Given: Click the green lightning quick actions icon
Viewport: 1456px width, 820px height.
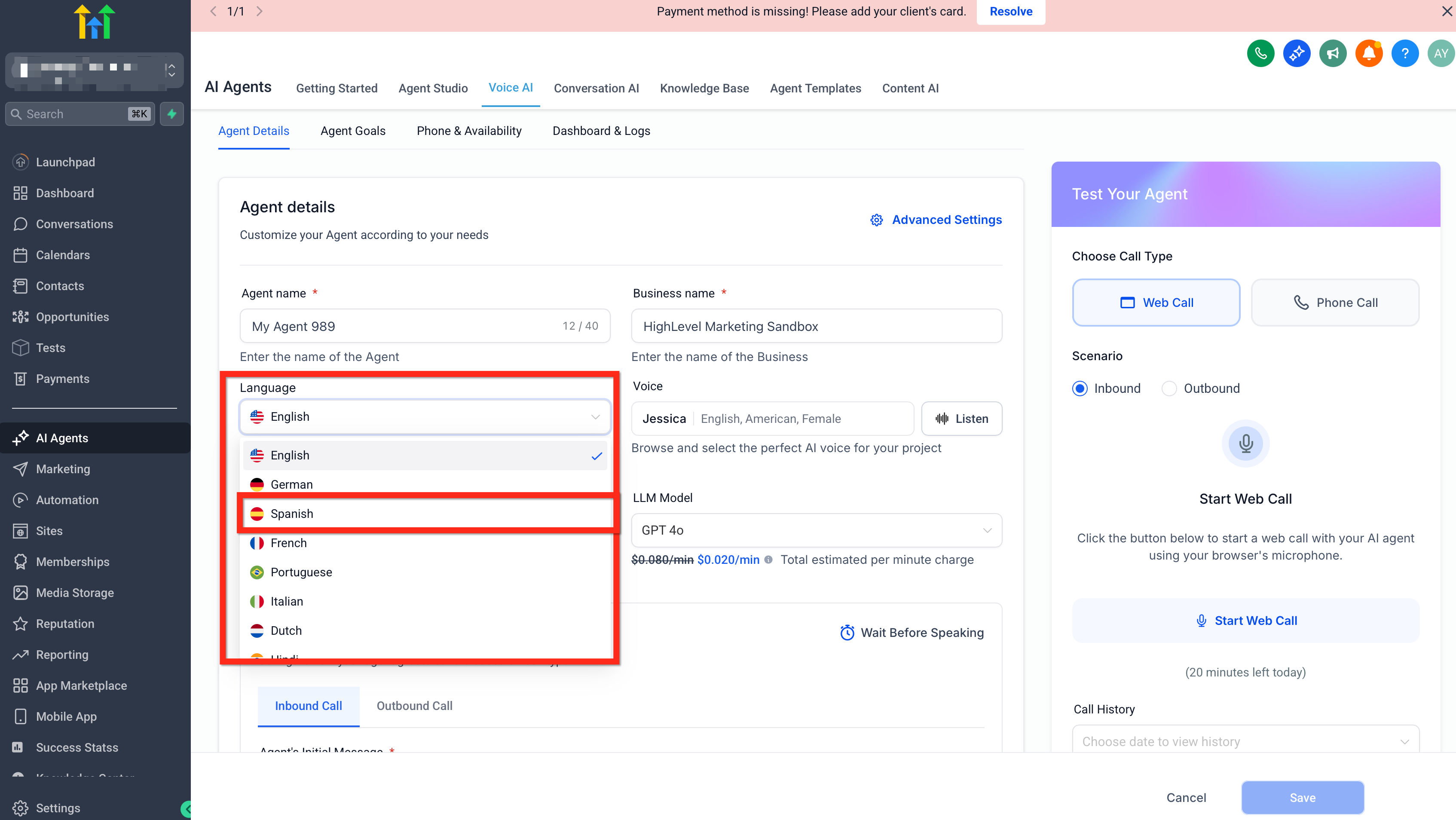Looking at the screenshot, I should coord(172,113).
